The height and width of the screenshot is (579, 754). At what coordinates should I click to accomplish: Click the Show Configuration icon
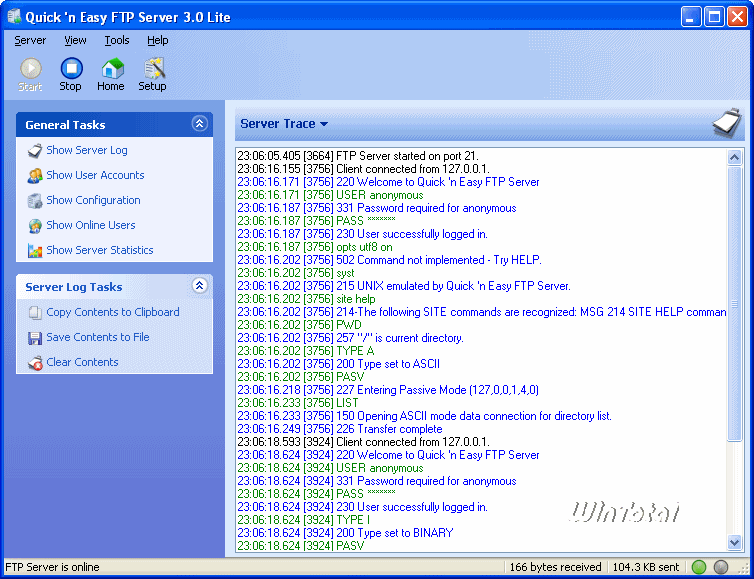point(35,201)
